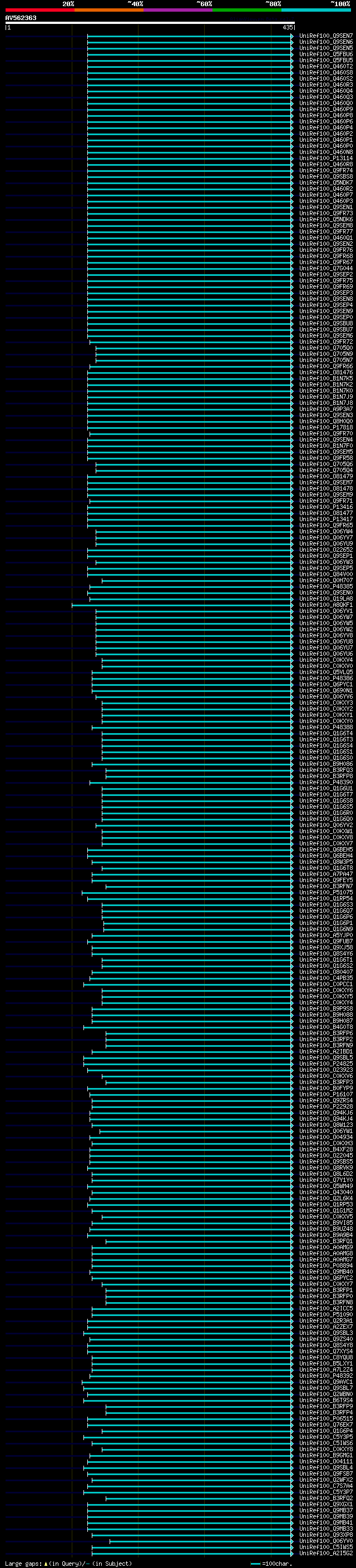Select hit label UniRef100_C0KXV4

(x=326, y=660)
